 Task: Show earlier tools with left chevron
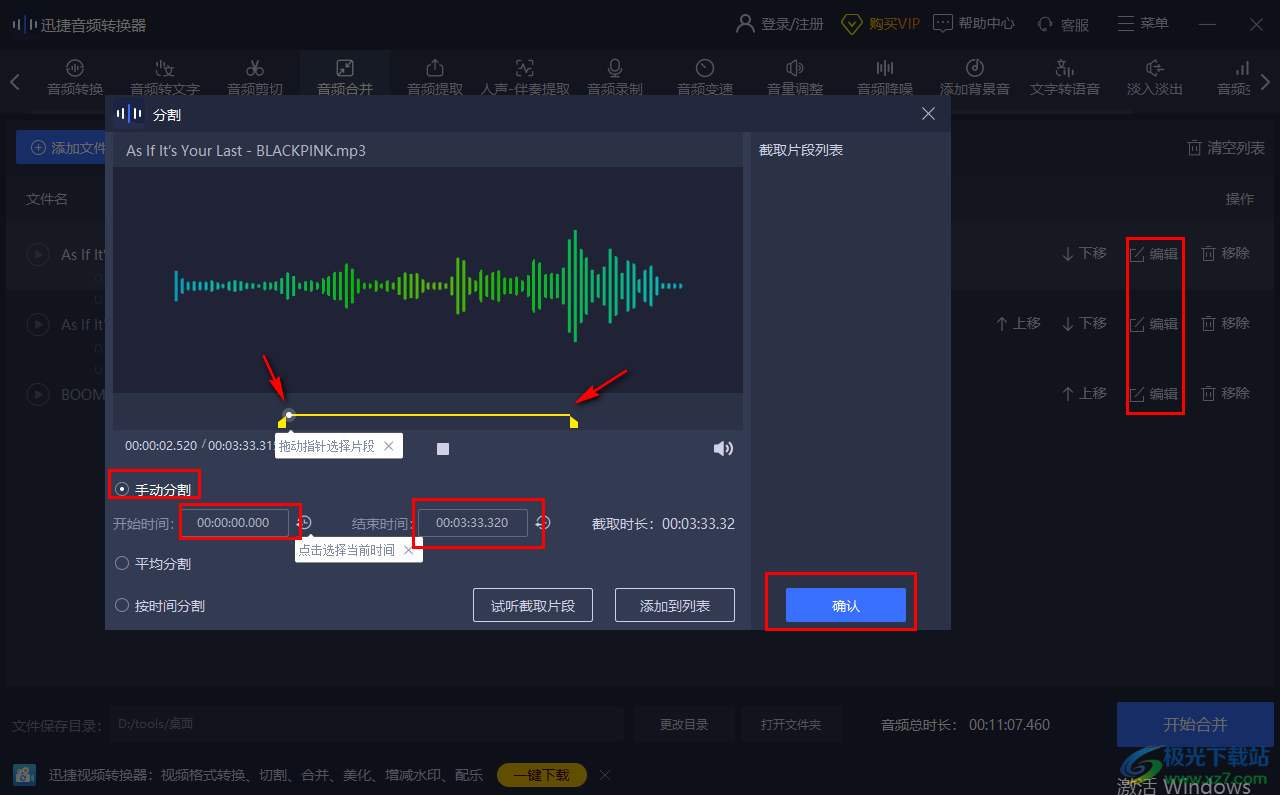(x=15, y=81)
